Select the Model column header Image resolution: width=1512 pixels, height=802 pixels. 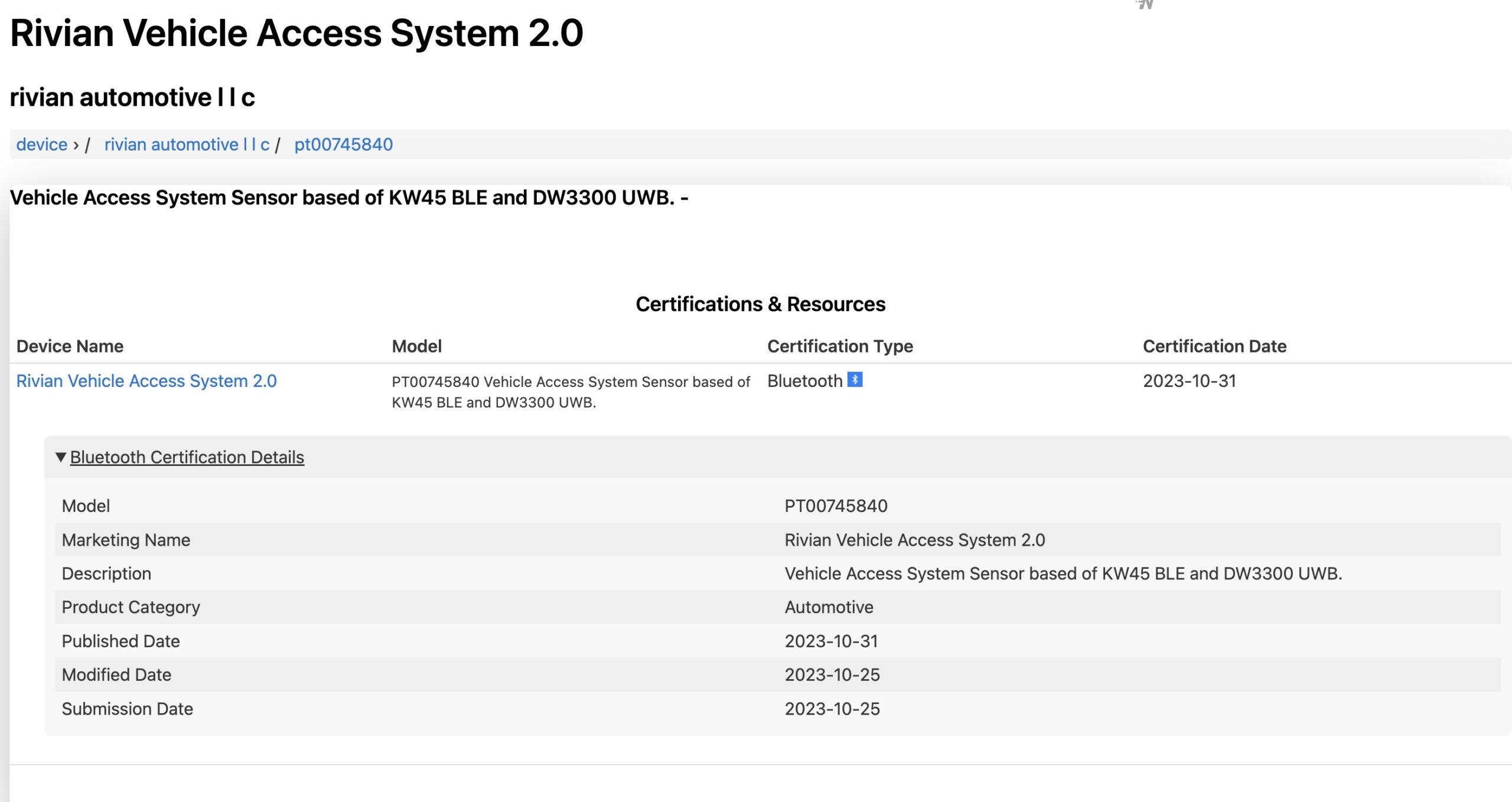point(417,345)
